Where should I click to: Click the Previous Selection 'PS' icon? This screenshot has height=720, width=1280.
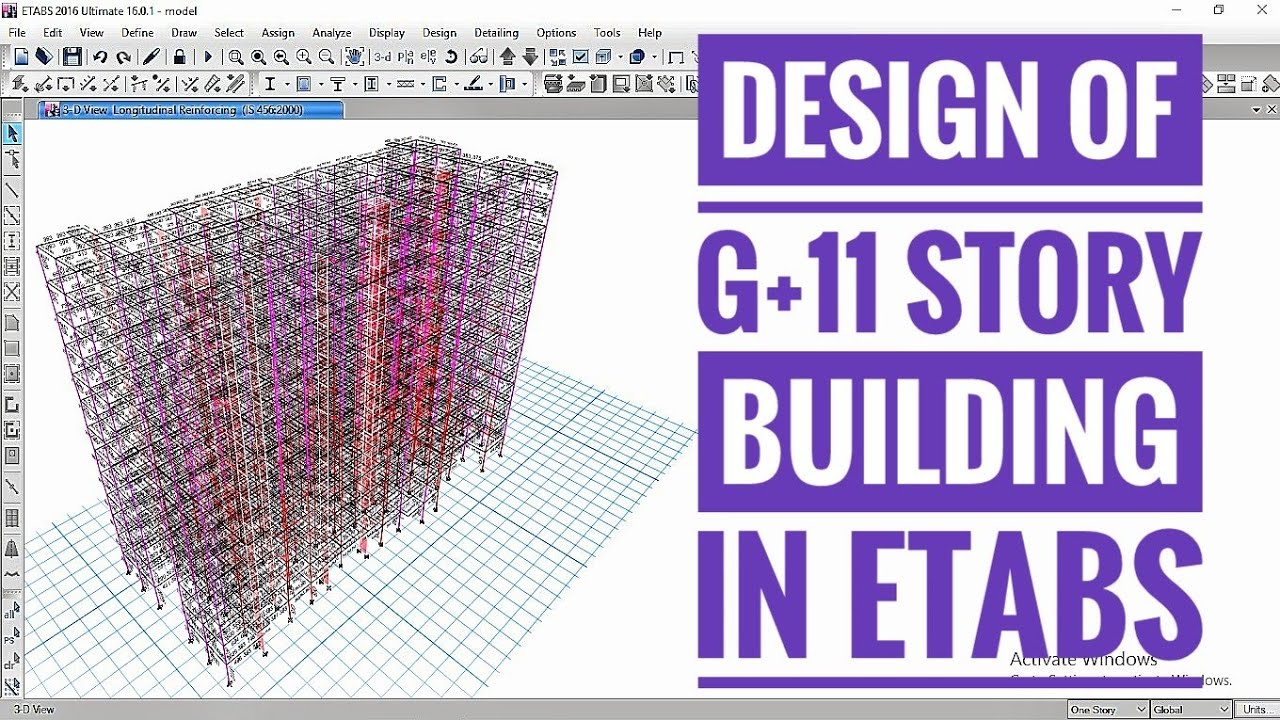click(x=12, y=637)
